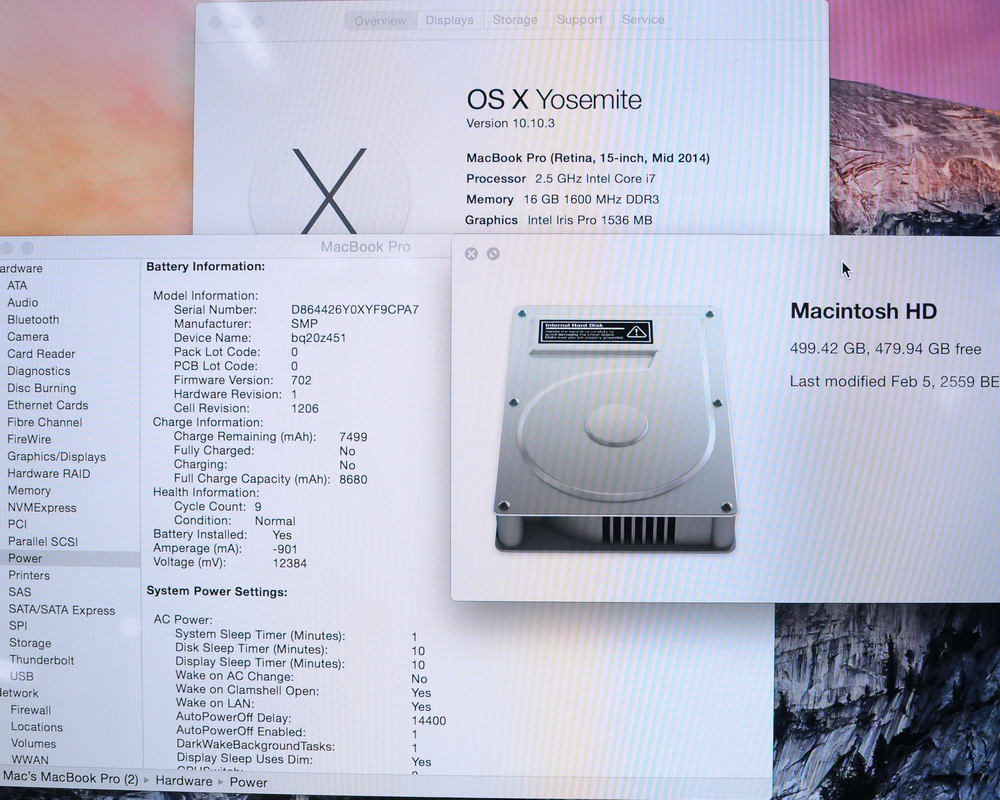Select PCI in the sidebar
Viewport: 1000px width, 800px height.
click(x=17, y=524)
